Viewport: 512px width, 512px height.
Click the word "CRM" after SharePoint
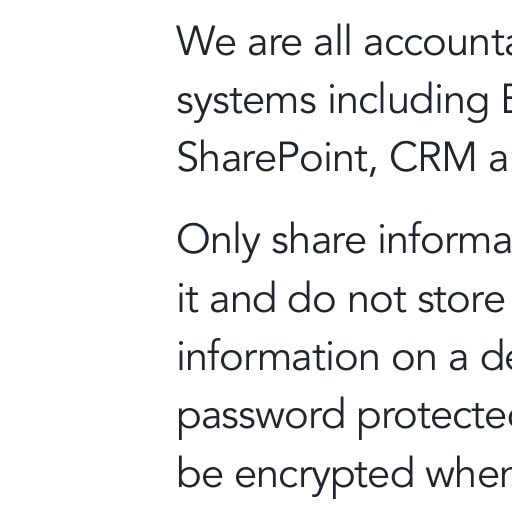point(432,157)
